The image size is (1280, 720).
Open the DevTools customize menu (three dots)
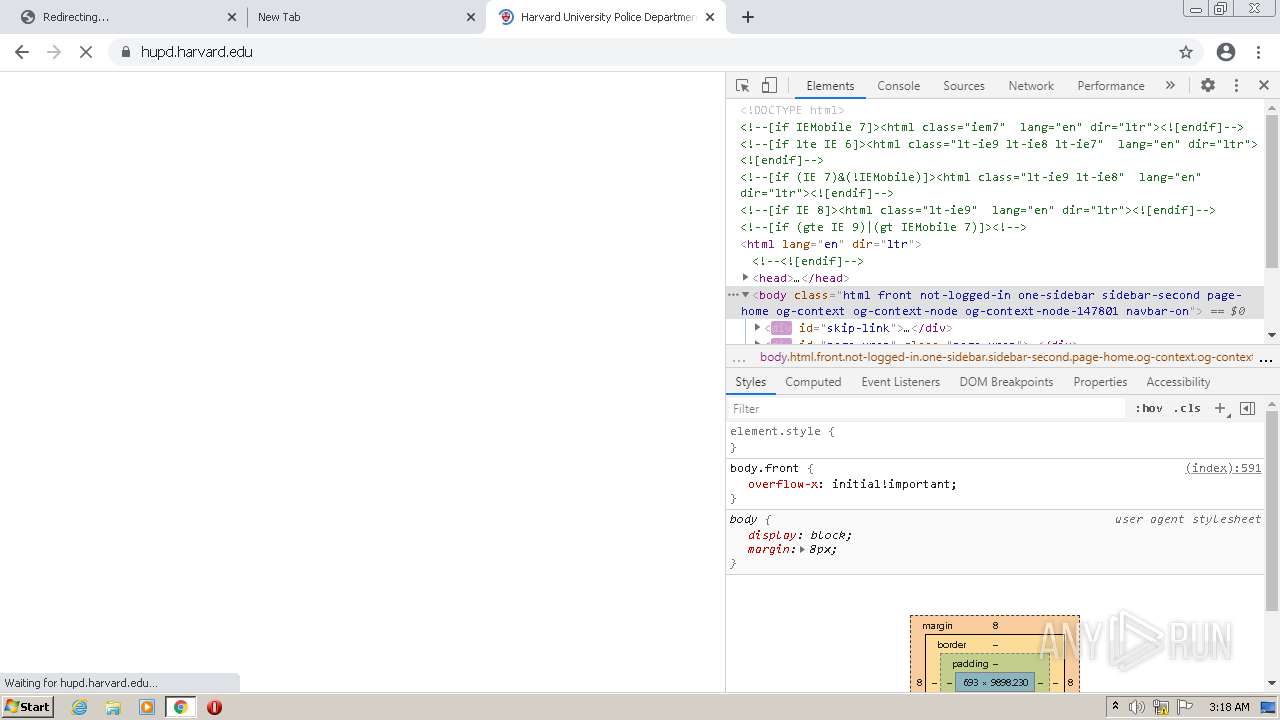(x=1236, y=86)
